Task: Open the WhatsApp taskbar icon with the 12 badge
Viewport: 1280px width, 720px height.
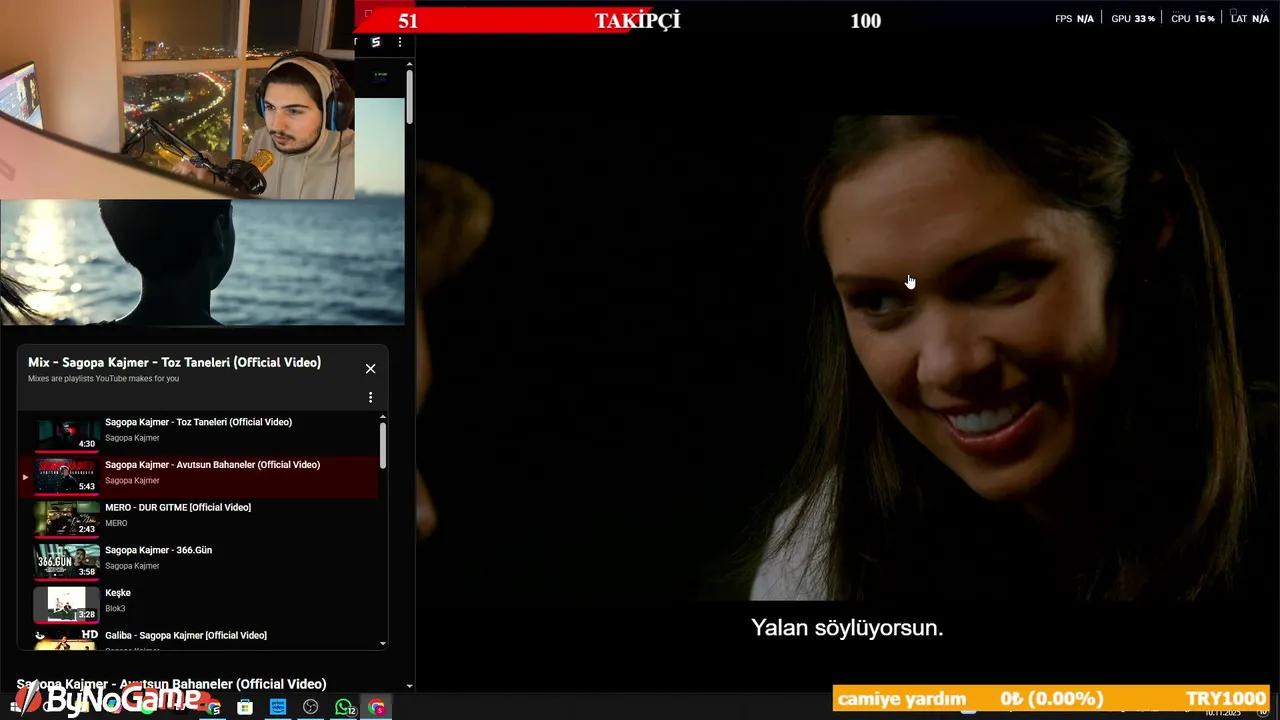Action: (x=344, y=708)
